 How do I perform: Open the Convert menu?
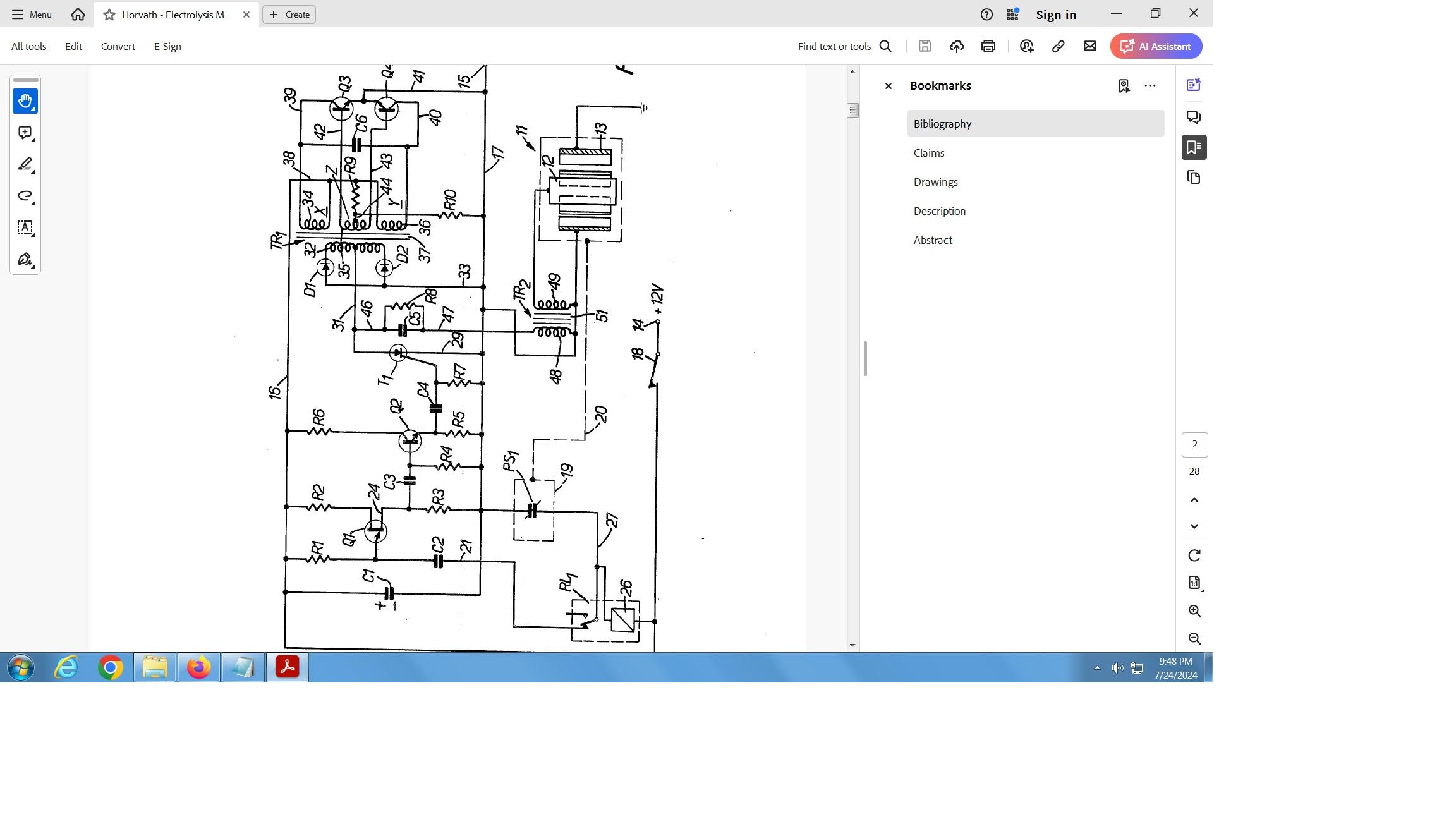118,46
